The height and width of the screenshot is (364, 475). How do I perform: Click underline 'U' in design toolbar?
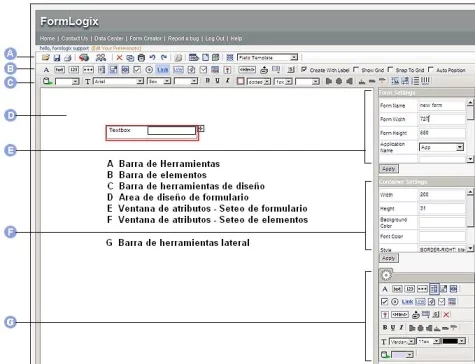coord(217,81)
